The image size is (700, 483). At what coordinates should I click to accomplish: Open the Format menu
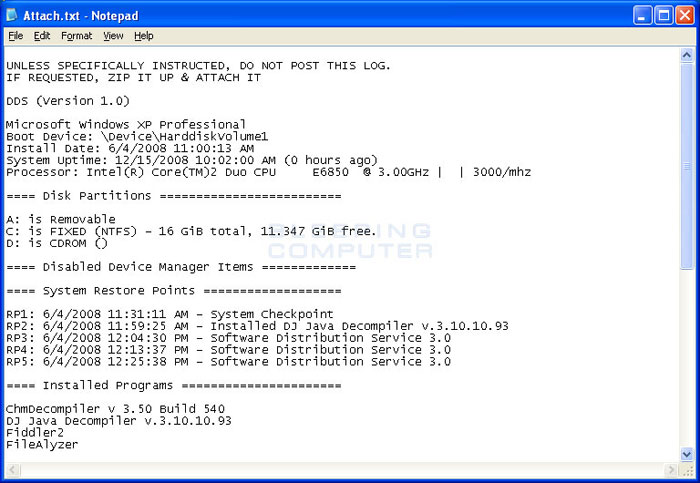[76, 36]
